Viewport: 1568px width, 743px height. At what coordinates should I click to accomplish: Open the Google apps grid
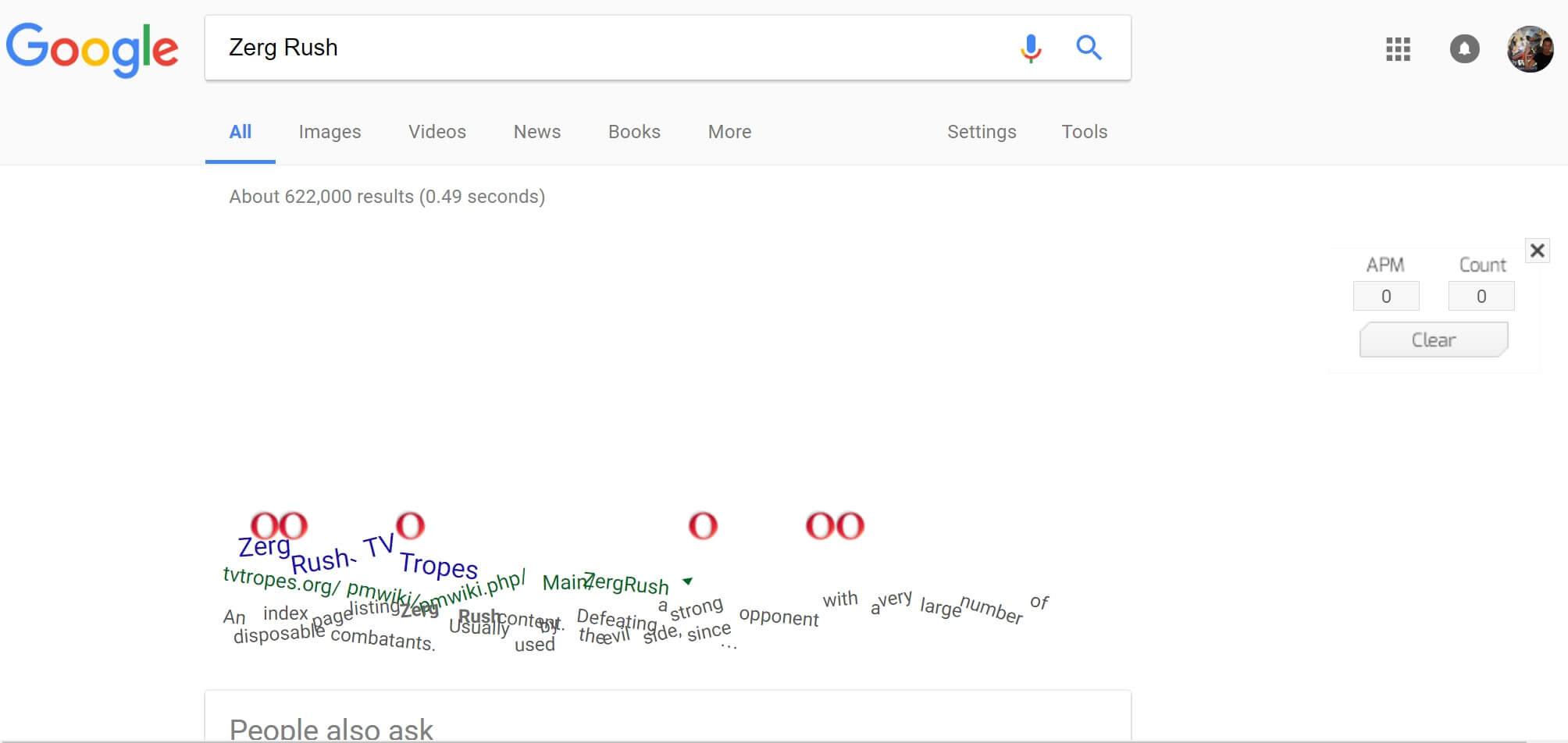(x=1398, y=49)
